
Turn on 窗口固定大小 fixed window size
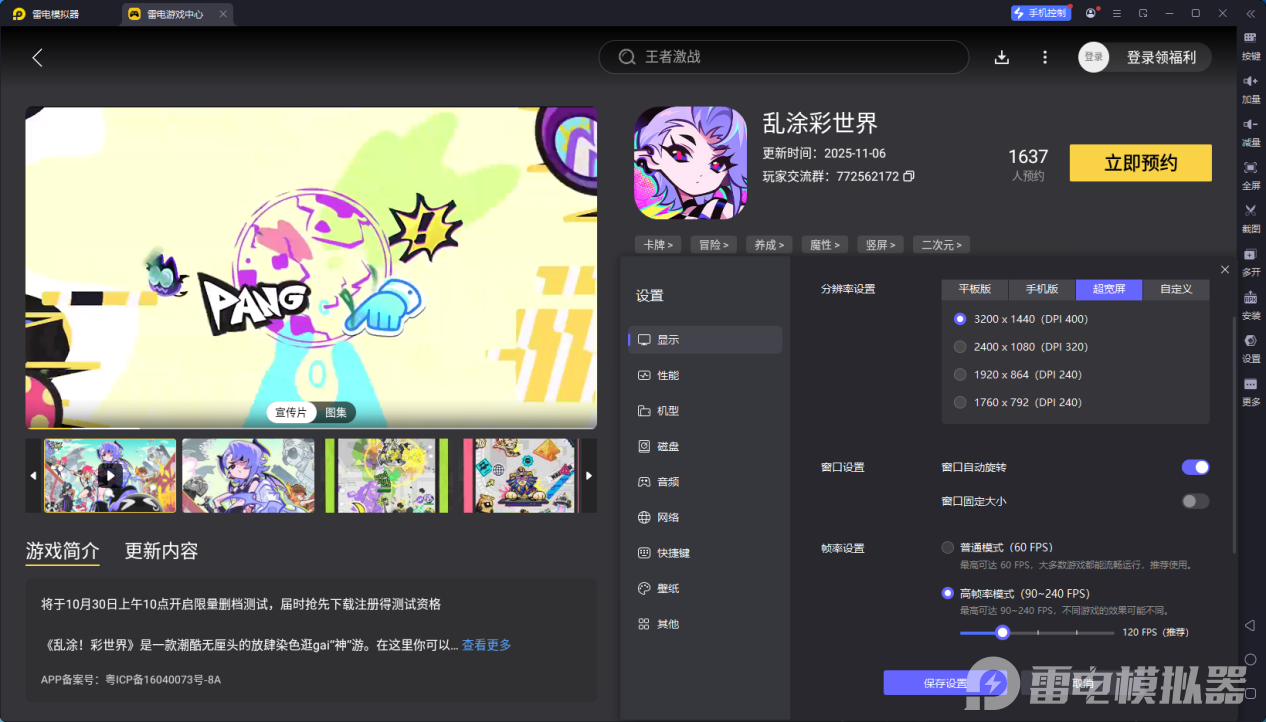[1195, 501]
